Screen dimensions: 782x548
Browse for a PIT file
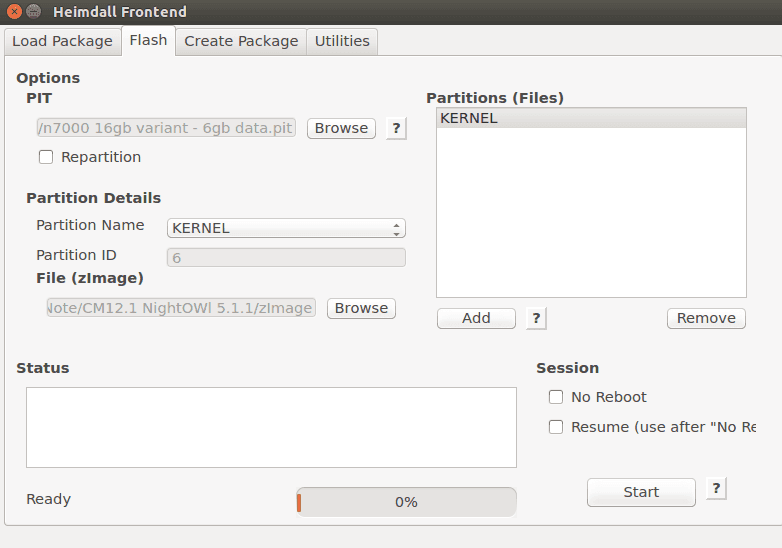[341, 128]
